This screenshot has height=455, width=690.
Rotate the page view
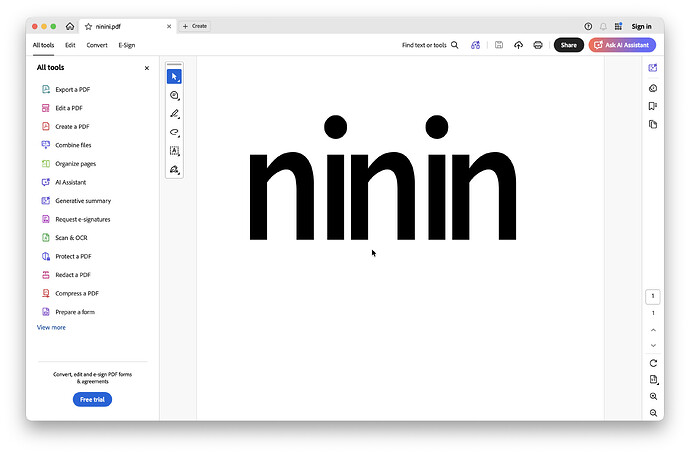coord(653,363)
